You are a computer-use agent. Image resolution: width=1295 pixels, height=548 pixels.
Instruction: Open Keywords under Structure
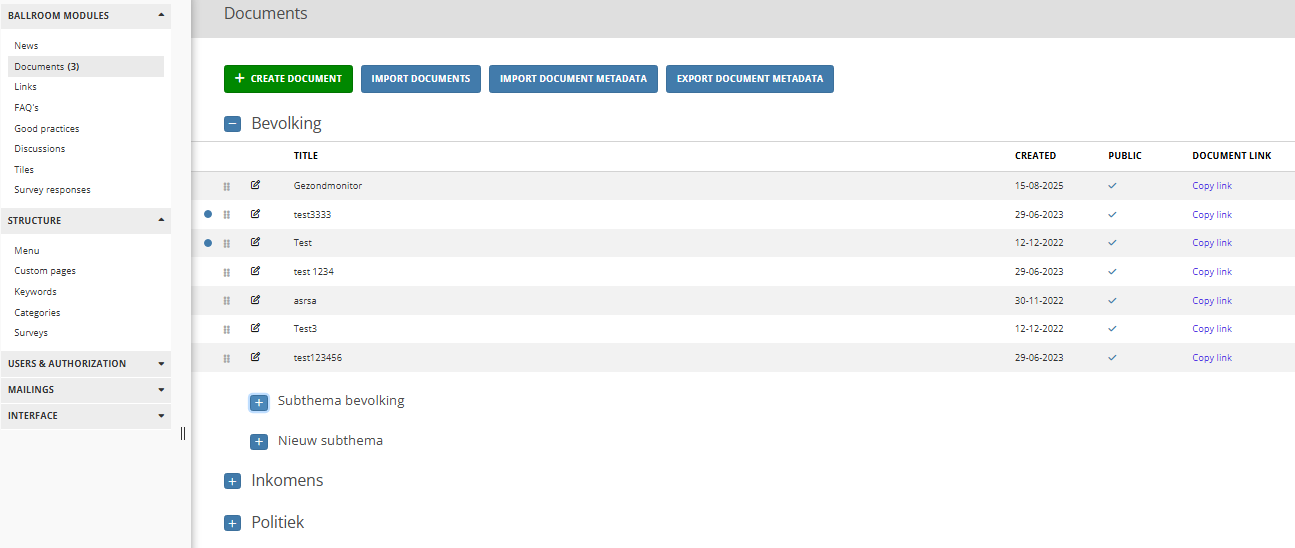tap(35, 292)
